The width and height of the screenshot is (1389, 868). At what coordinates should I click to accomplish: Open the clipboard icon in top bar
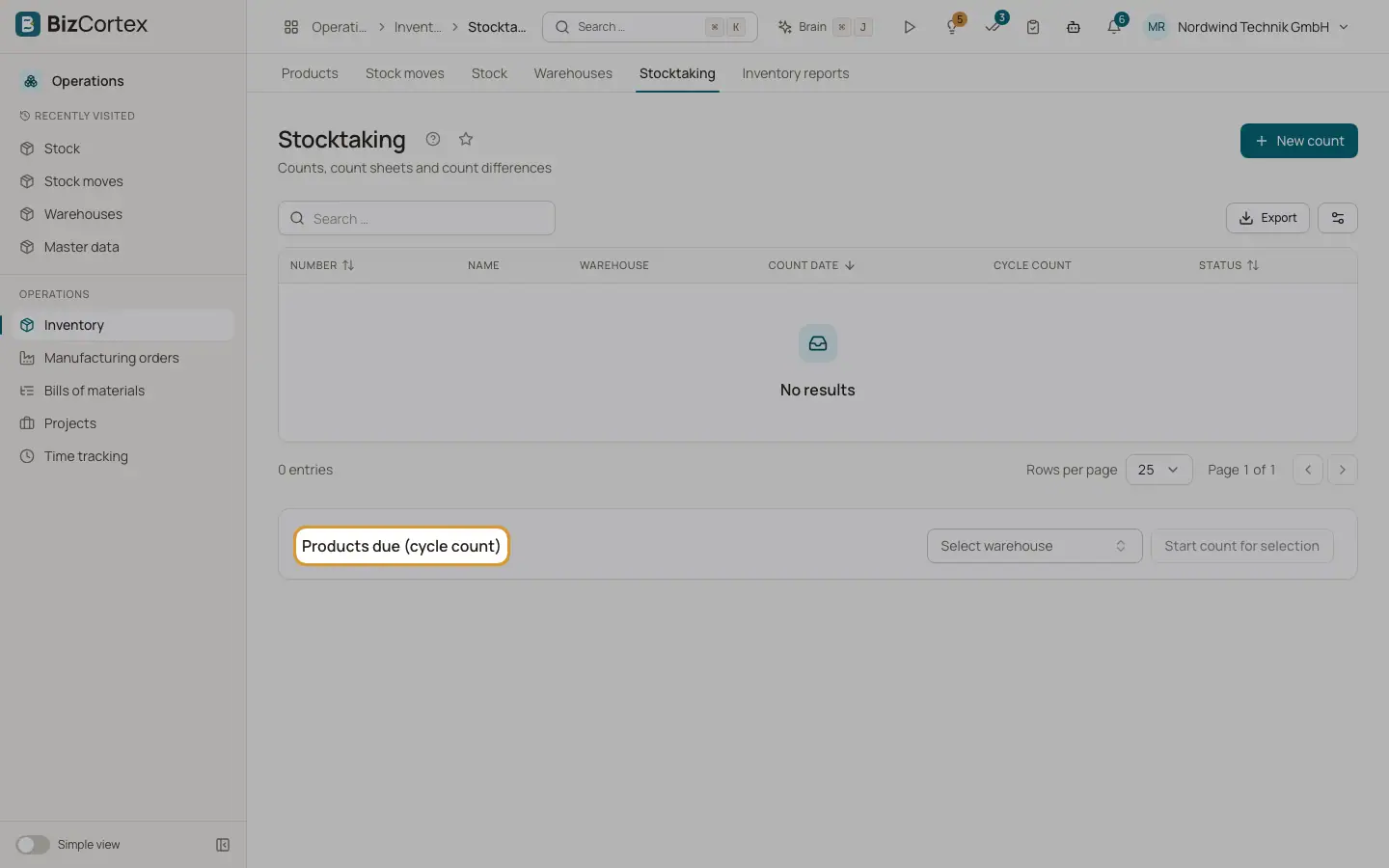(x=1033, y=27)
